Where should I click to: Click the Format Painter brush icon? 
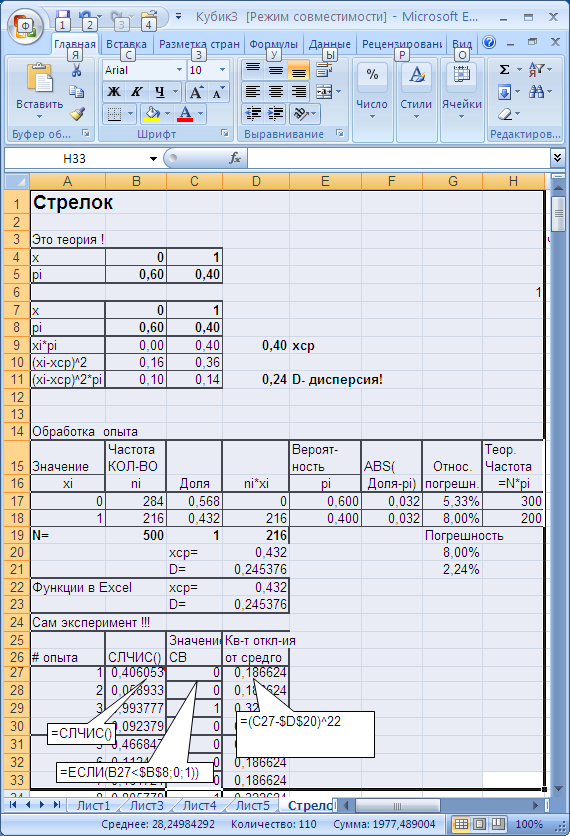77,114
